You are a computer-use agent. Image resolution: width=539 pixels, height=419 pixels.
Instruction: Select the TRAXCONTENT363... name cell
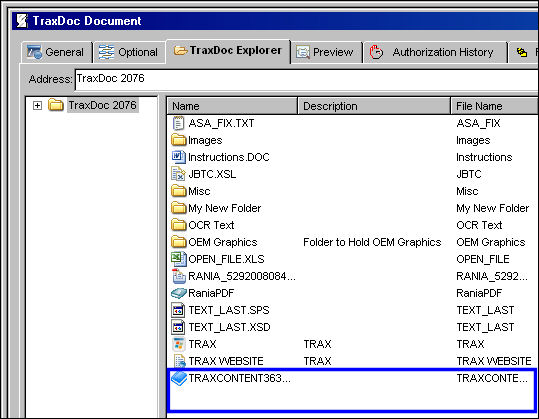click(240, 378)
